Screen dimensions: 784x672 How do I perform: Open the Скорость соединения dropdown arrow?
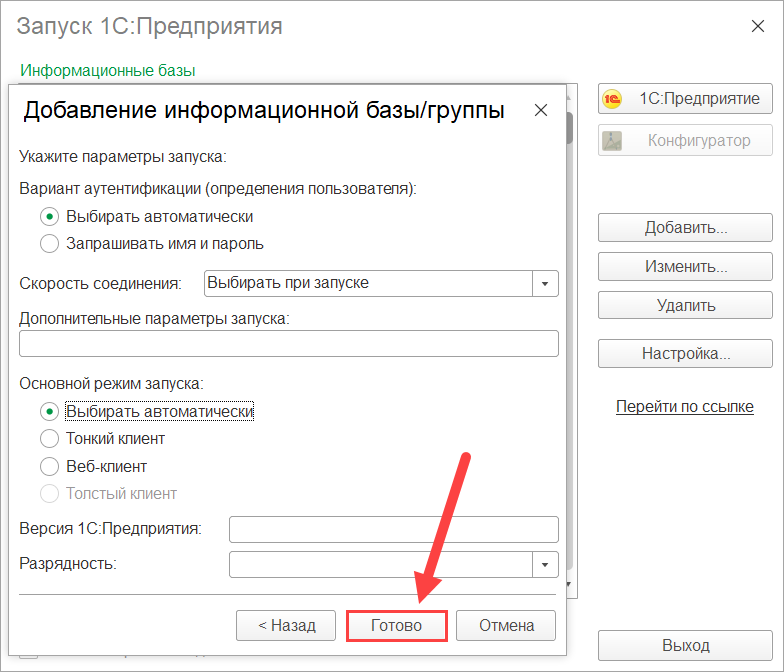coord(545,284)
